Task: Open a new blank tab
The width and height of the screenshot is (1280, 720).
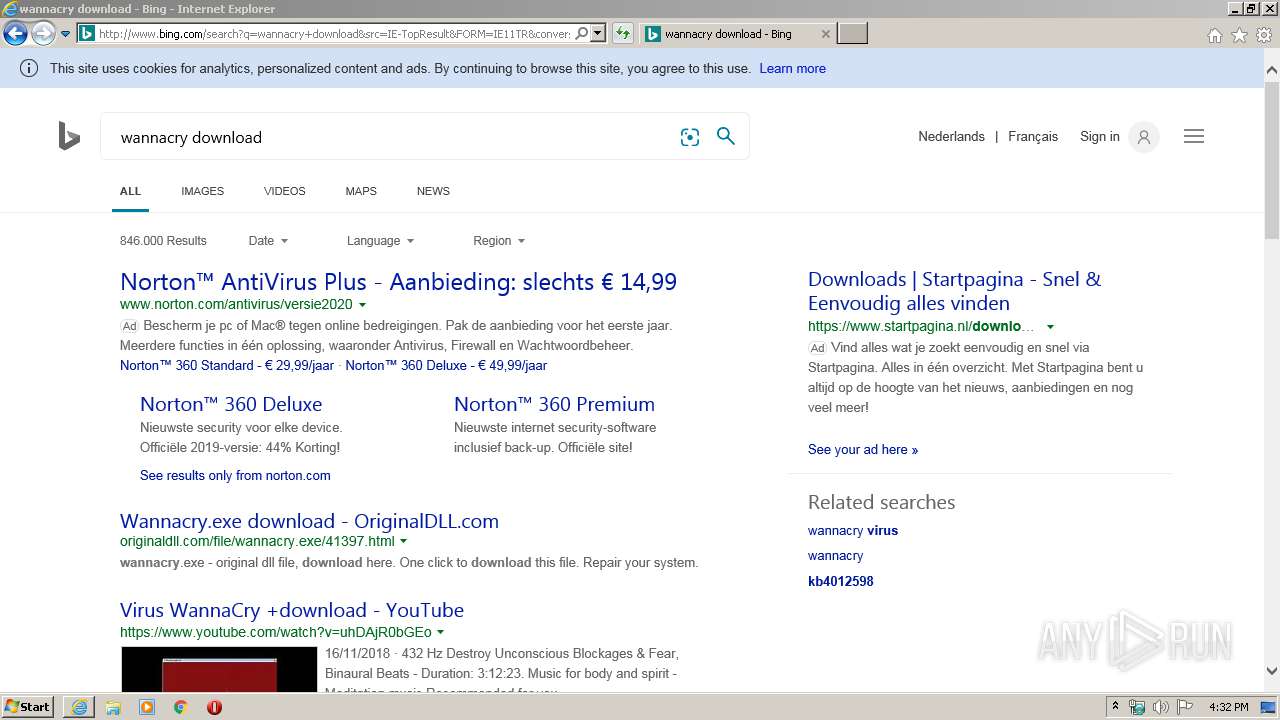Action: coord(852,34)
